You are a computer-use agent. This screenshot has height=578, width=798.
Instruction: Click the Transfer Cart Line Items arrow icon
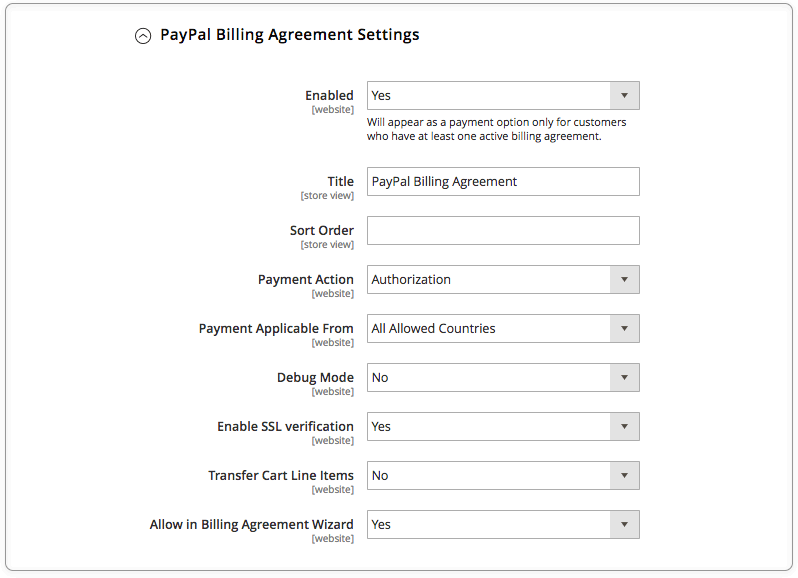624,476
